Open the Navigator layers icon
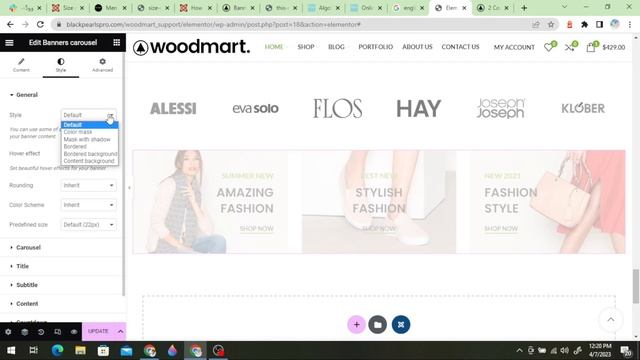Viewport: 640px width, 360px height. [x=24, y=332]
